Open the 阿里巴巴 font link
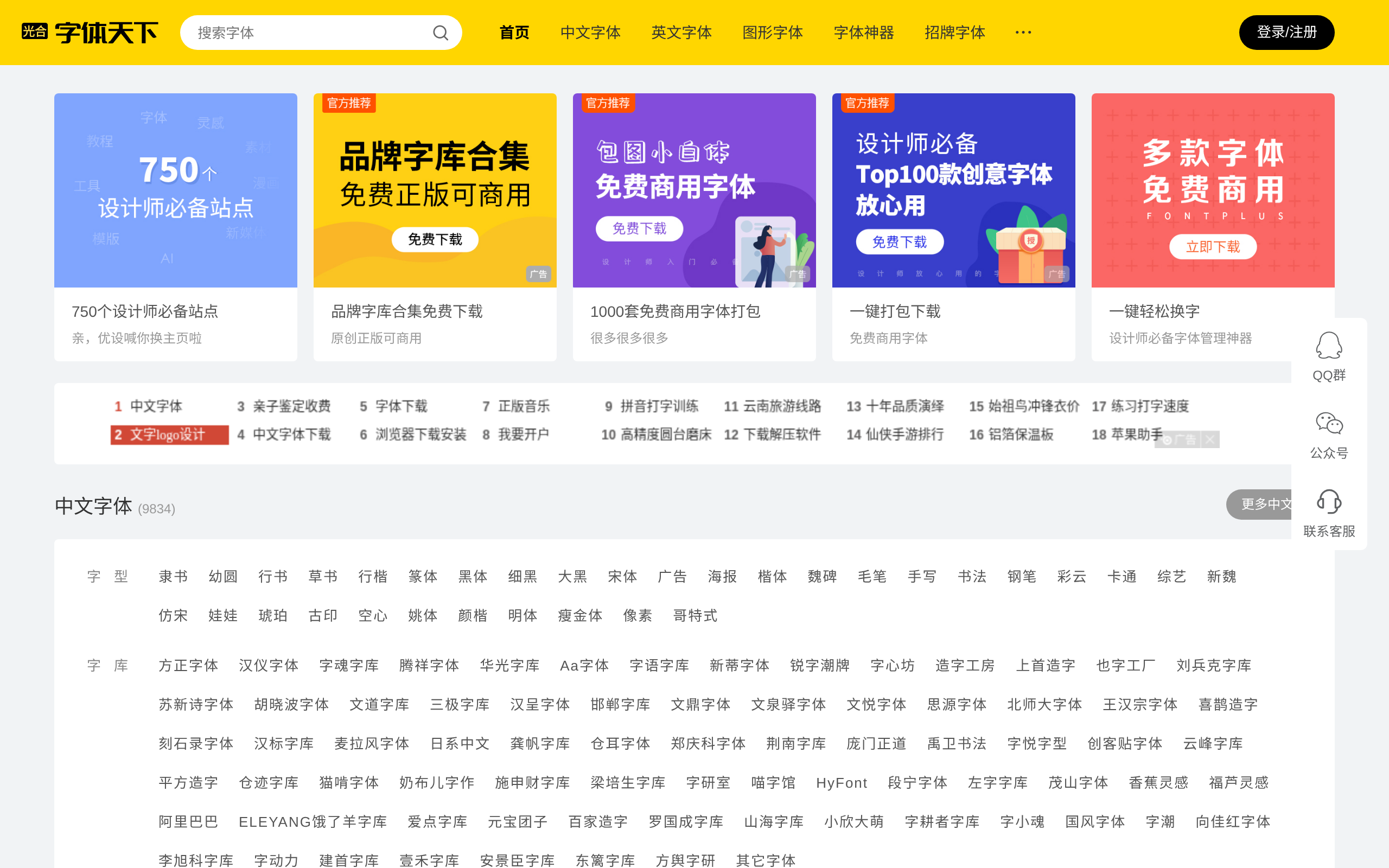This screenshot has width=1389, height=868. [188, 821]
